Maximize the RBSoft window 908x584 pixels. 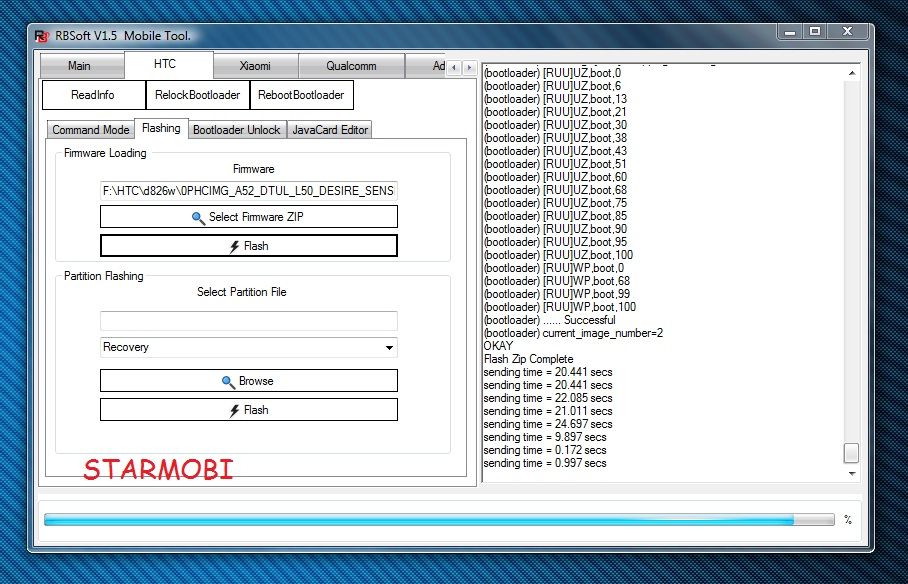[x=815, y=32]
